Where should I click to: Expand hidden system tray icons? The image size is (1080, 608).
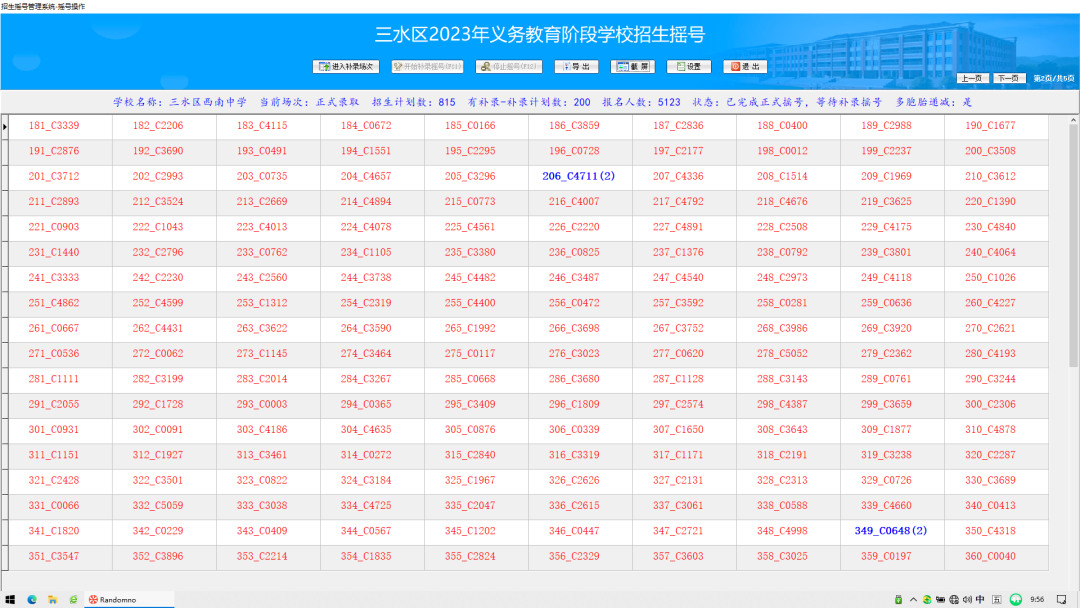tap(913, 600)
